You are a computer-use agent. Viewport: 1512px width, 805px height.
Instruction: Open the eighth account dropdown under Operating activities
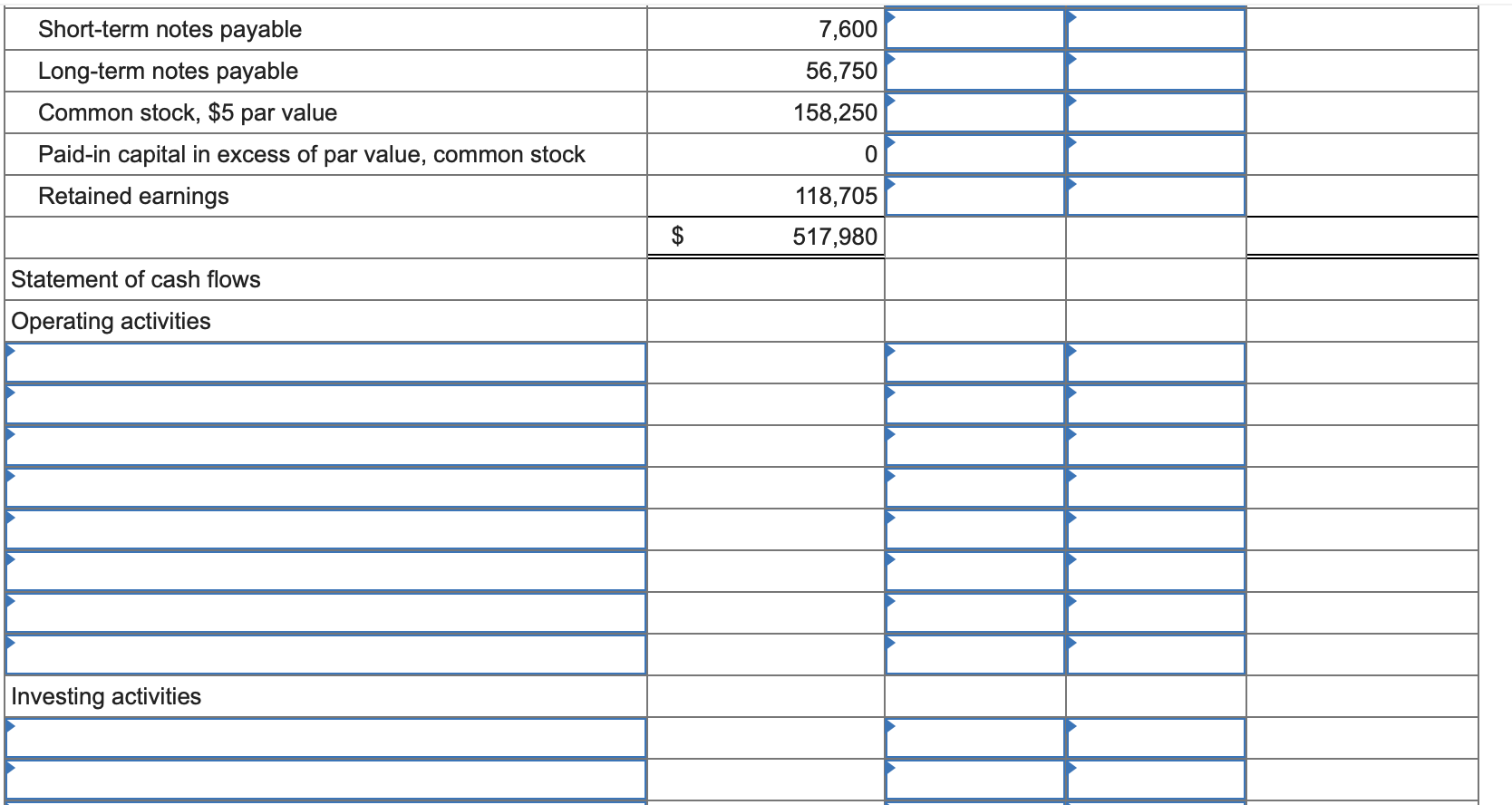pyautogui.click(x=325, y=655)
